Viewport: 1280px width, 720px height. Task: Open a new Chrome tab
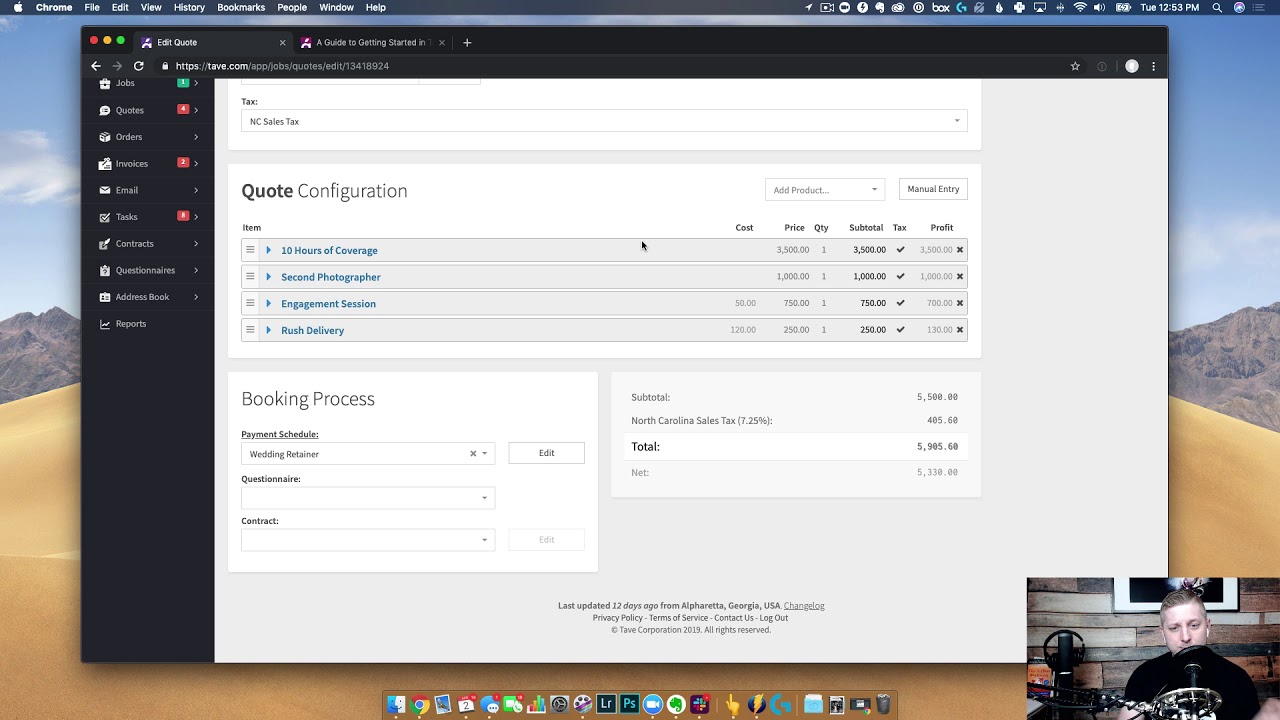(x=467, y=42)
